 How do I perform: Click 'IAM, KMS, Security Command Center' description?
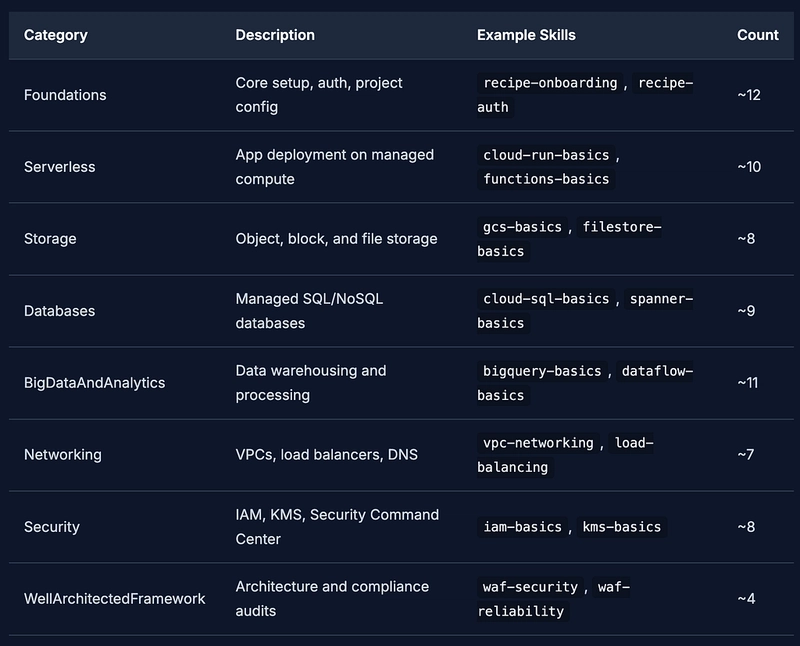click(x=337, y=527)
